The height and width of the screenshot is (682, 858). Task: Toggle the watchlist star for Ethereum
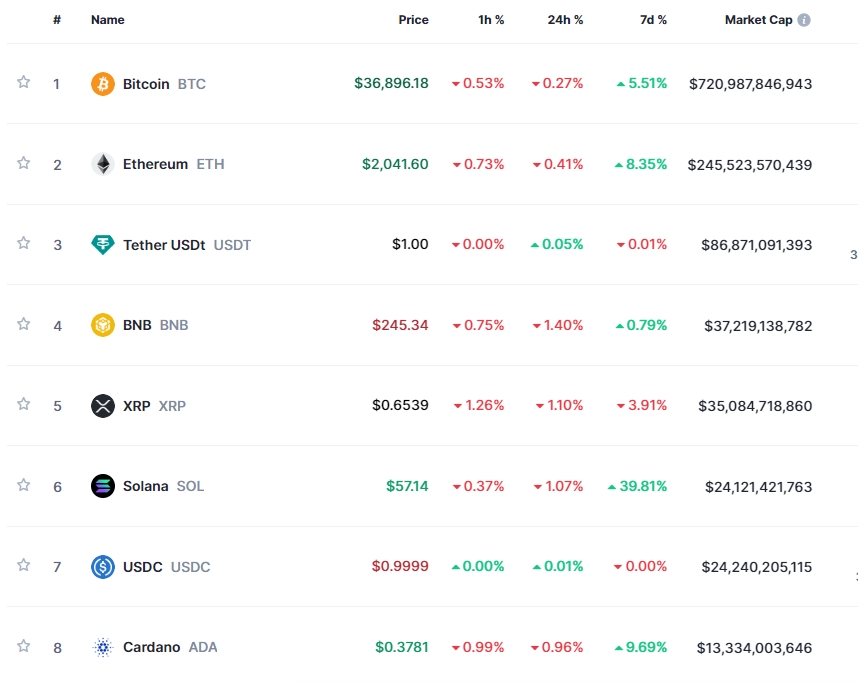click(24, 163)
